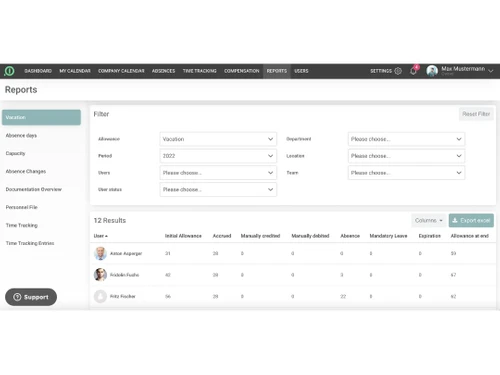The image size is (500, 375).
Task: Go to Dashboard in the top menu
Action: [x=38, y=71]
